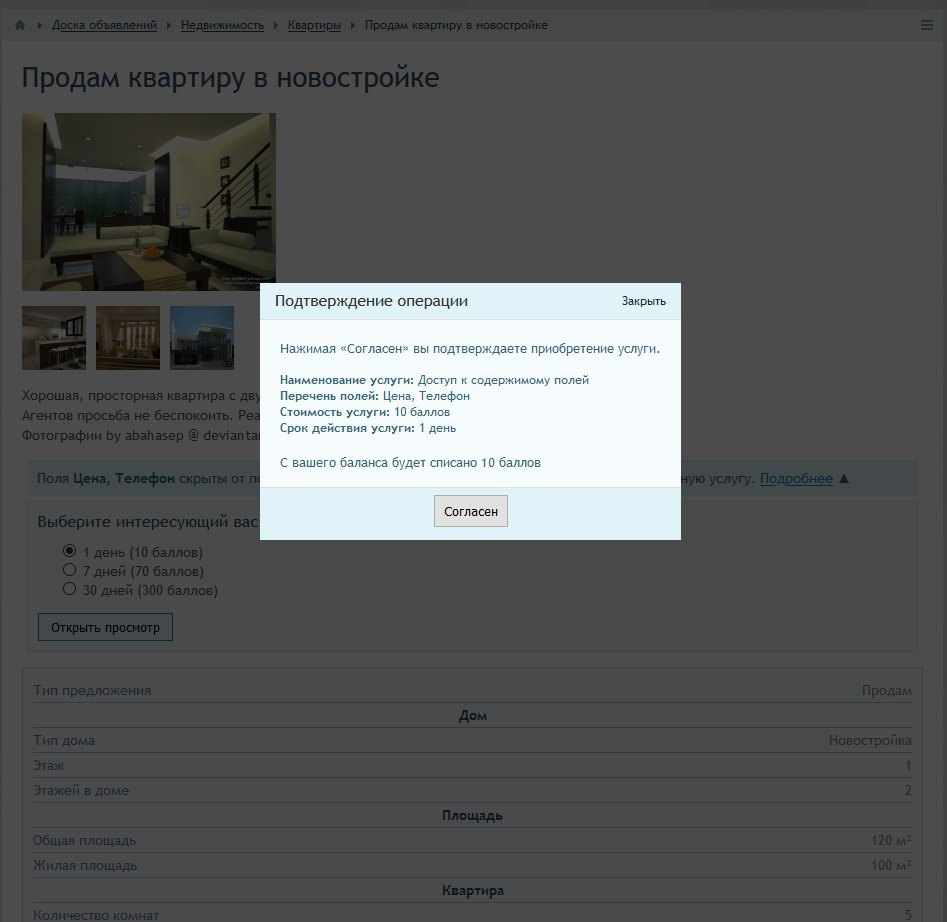Collapse details with the ▲ arrow beside Подробнее
The width and height of the screenshot is (947, 922).
(x=844, y=479)
